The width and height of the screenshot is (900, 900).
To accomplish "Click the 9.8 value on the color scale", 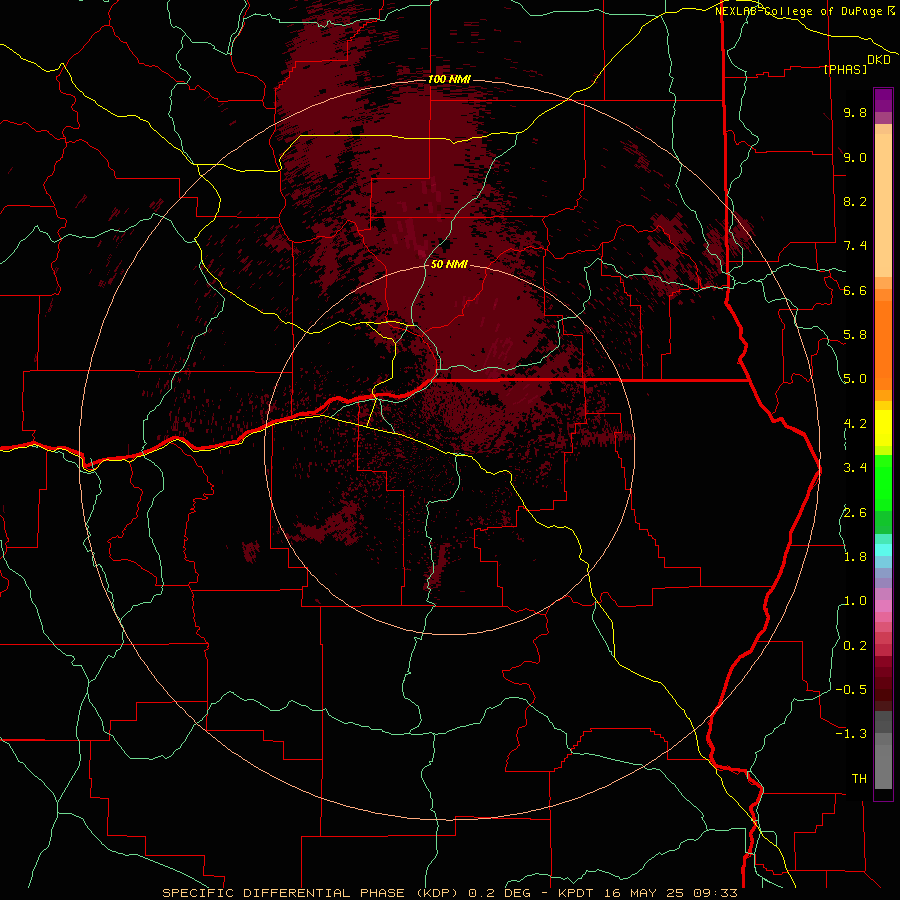I will pyautogui.click(x=855, y=112).
